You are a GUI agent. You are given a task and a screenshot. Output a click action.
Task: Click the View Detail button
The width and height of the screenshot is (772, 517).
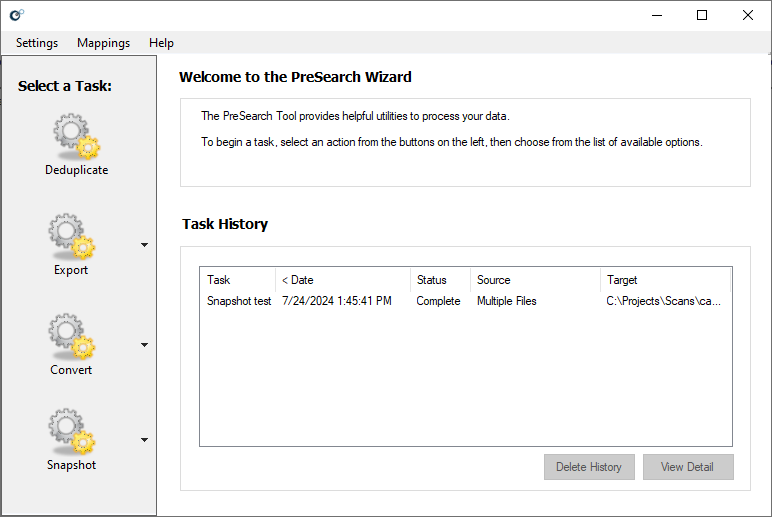[688, 467]
